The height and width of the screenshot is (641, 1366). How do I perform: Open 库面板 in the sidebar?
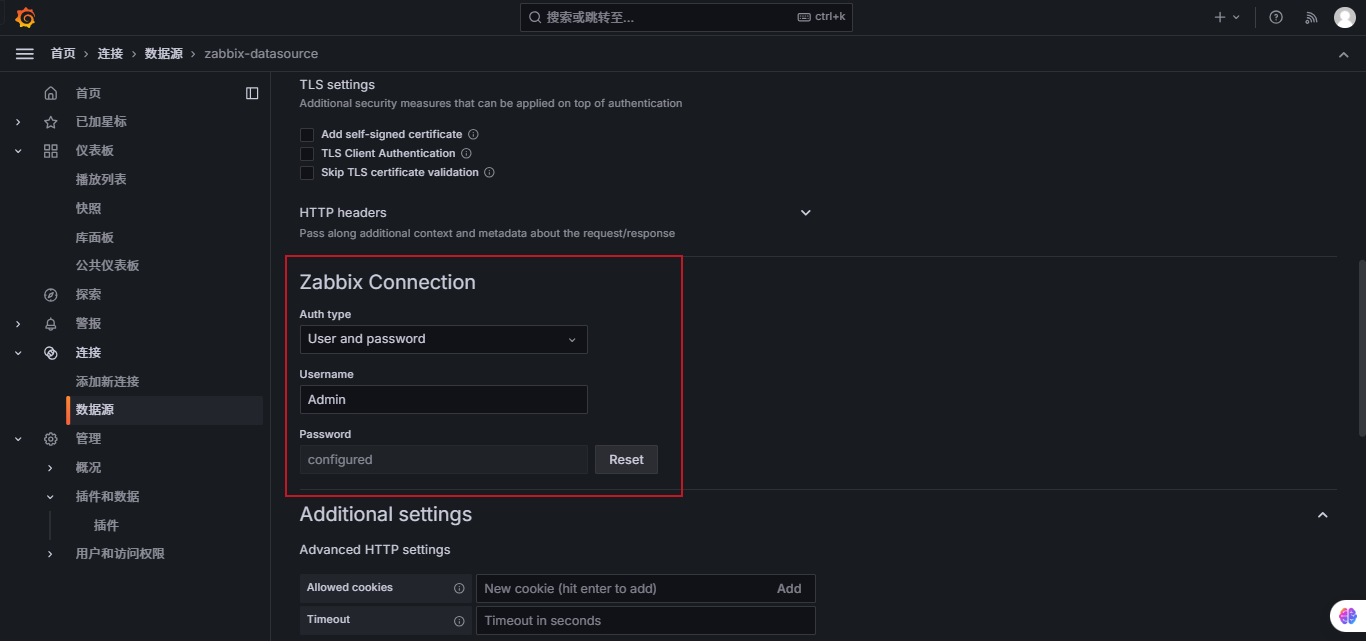click(95, 238)
